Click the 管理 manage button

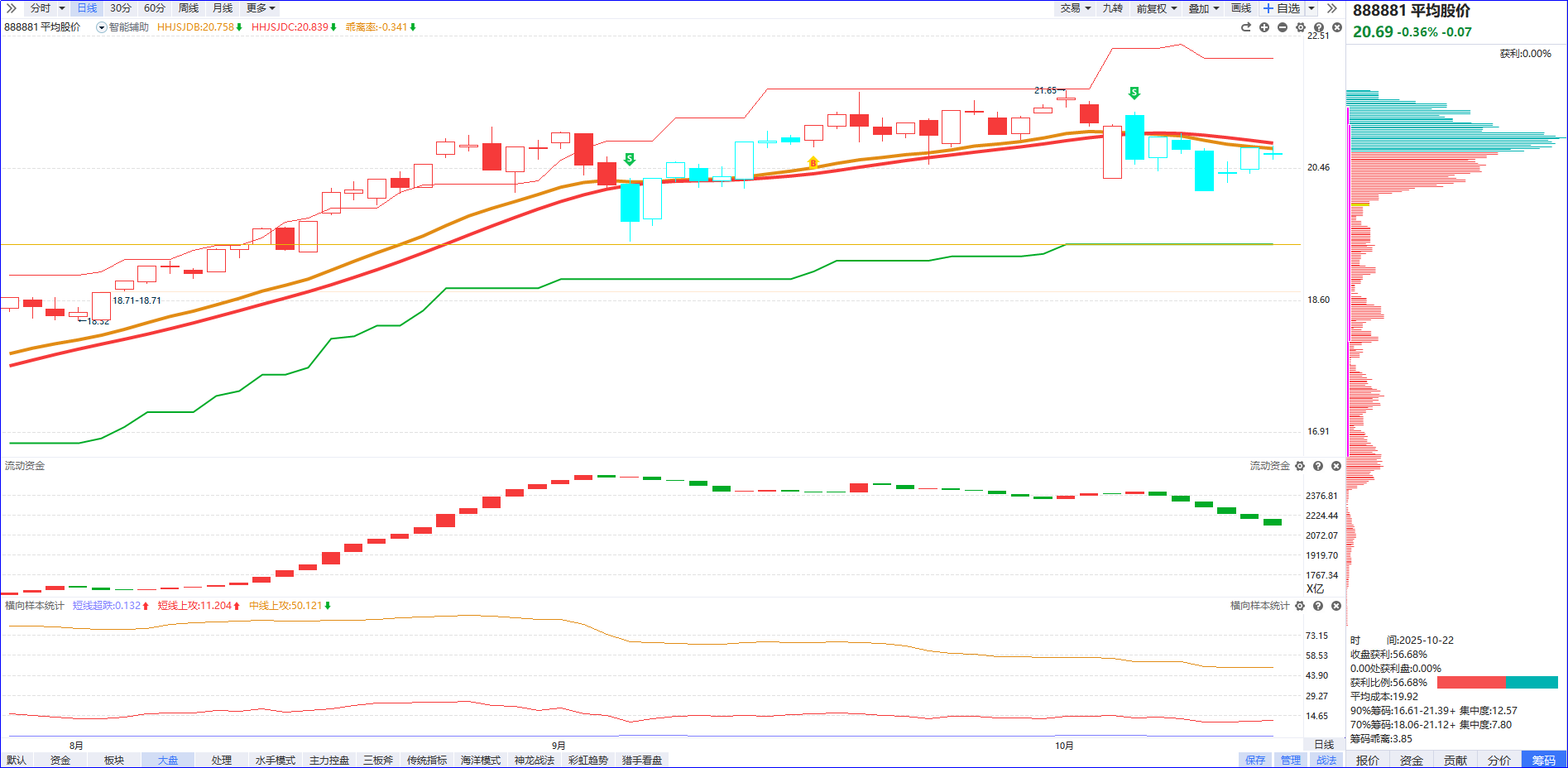tap(1291, 761)
